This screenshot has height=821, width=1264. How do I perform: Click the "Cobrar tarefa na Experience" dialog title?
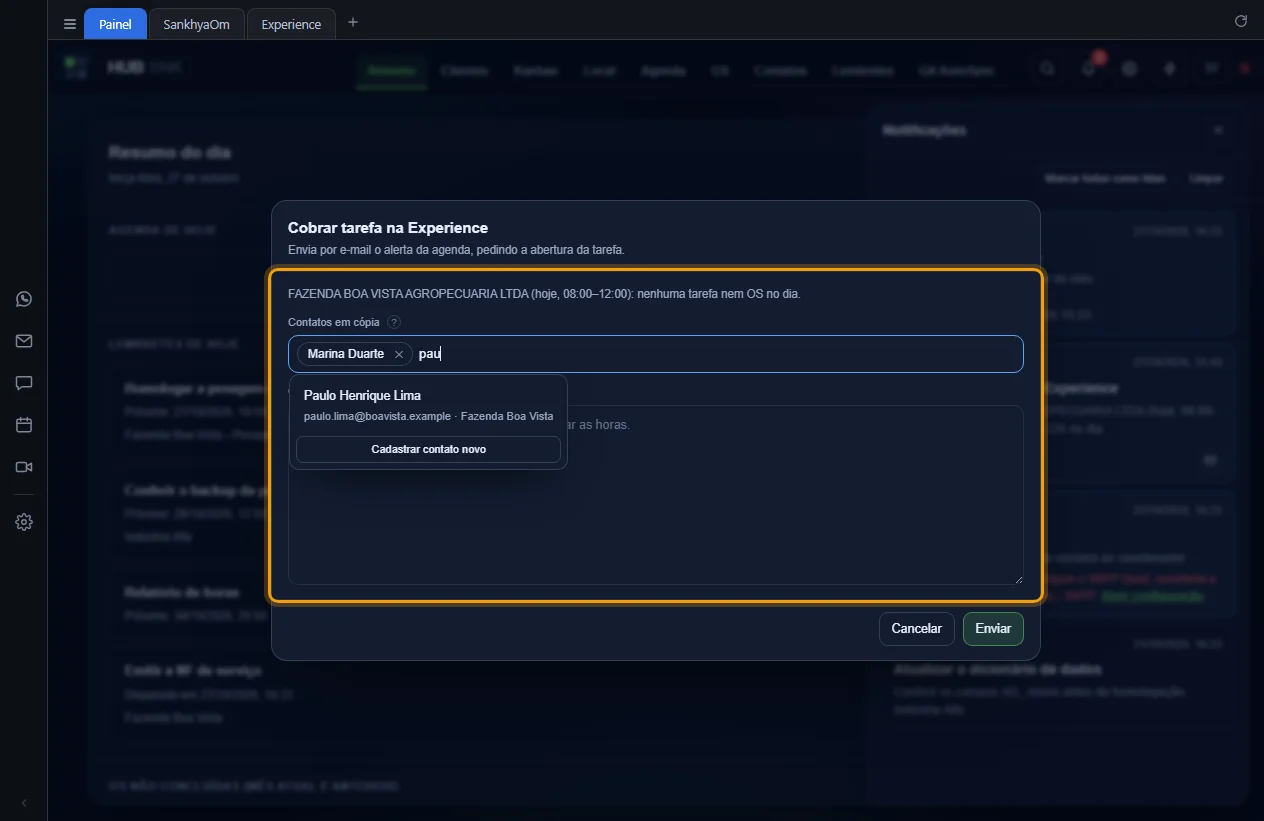(x=388, y=228)
